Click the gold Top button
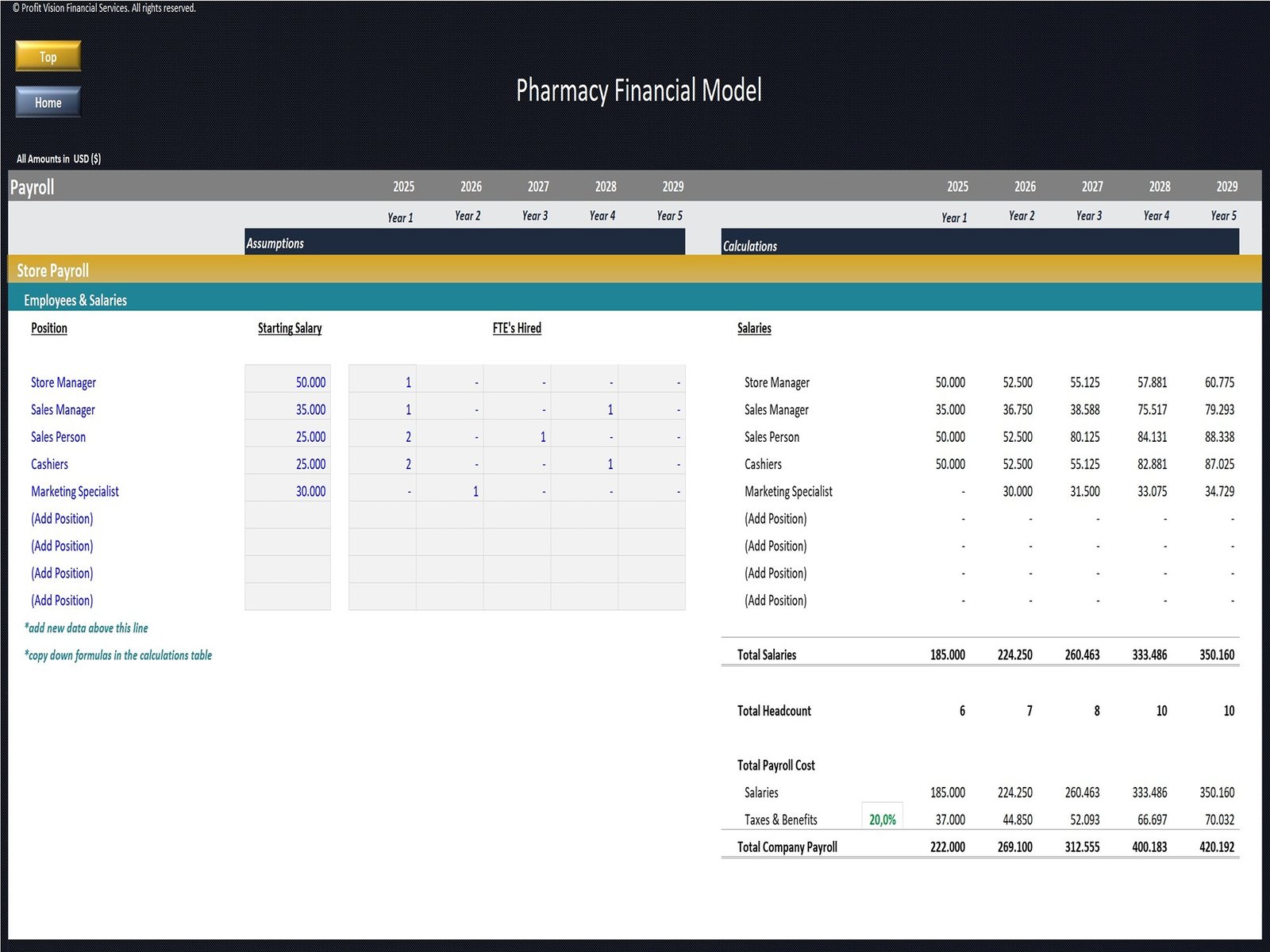1270x952 pixels. [x=48, y=56]
